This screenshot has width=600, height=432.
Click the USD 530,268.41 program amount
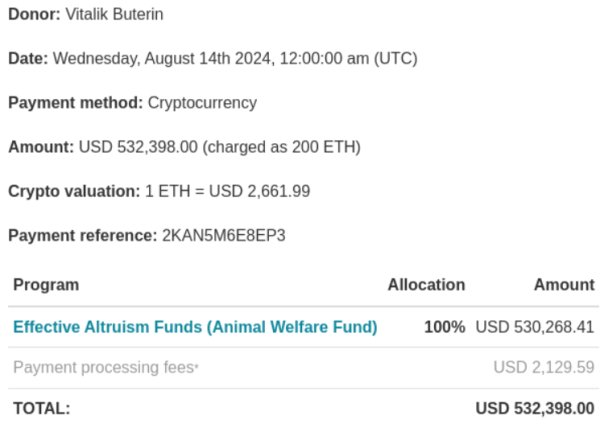click(535, 327)
